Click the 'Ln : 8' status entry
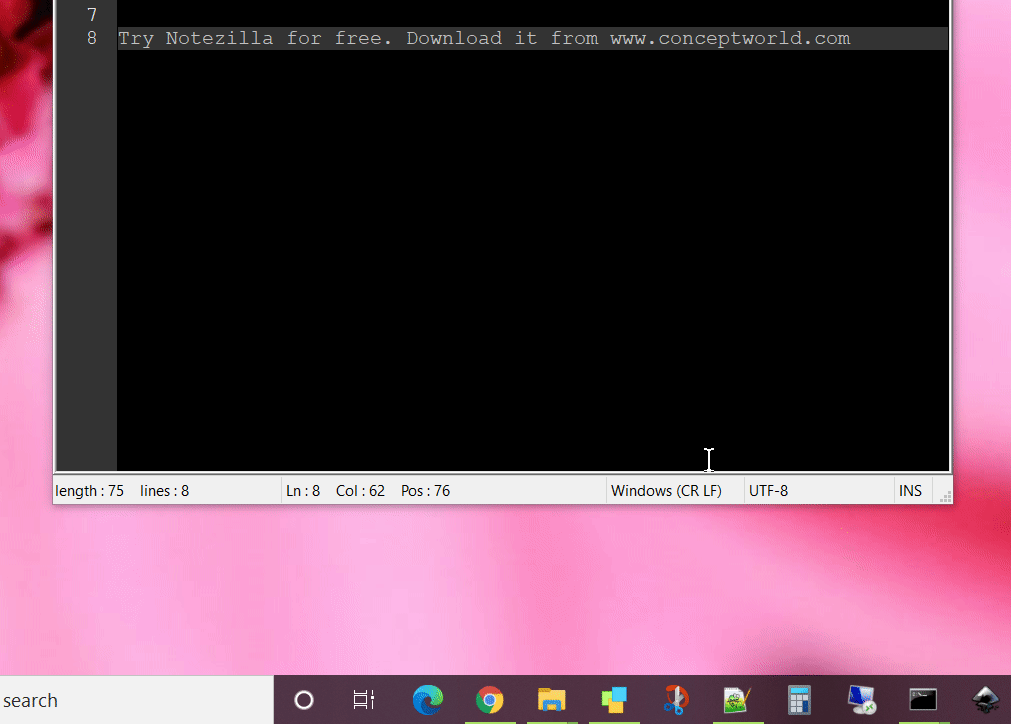1011x724 pixels. pos(303,491)
